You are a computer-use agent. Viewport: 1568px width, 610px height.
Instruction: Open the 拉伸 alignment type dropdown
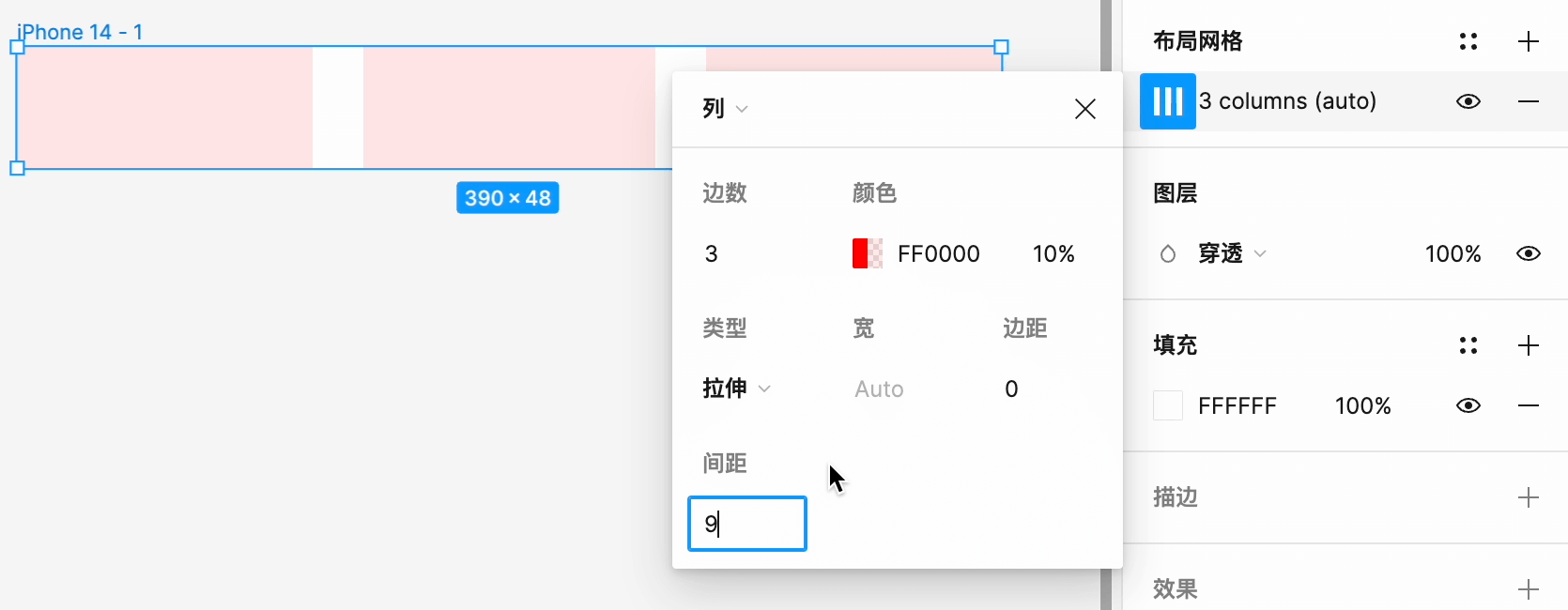736,389
